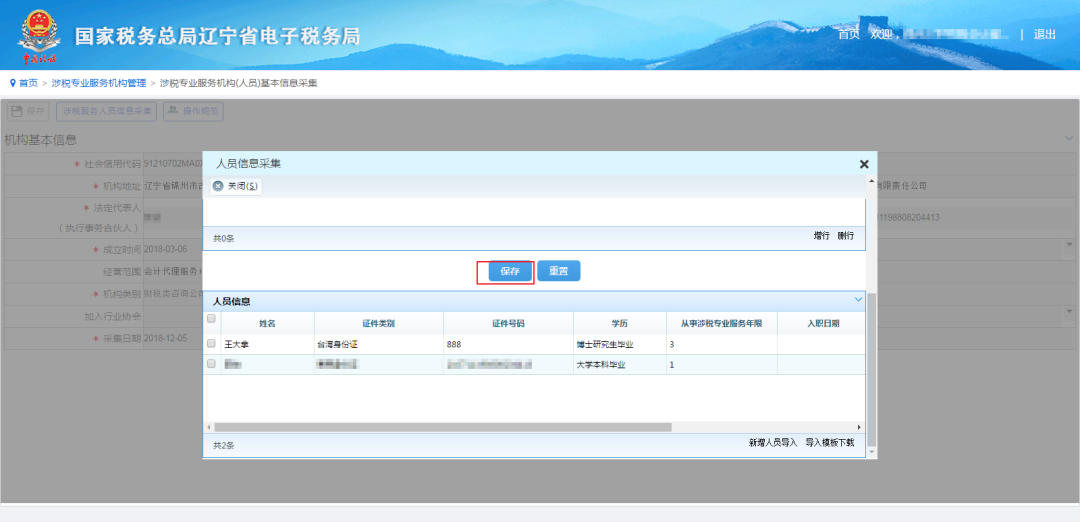Click the dialog scrollbar down arrow

click(x=871, y=452)
